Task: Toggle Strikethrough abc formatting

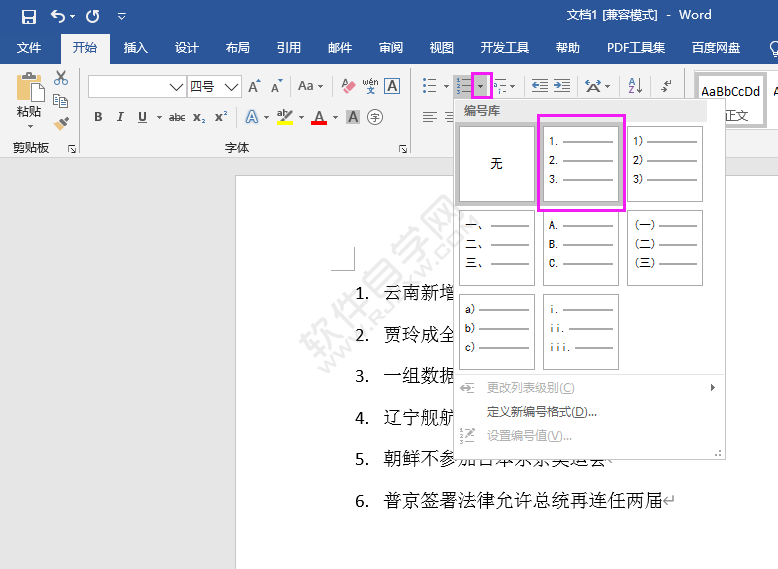Action: 177,118
